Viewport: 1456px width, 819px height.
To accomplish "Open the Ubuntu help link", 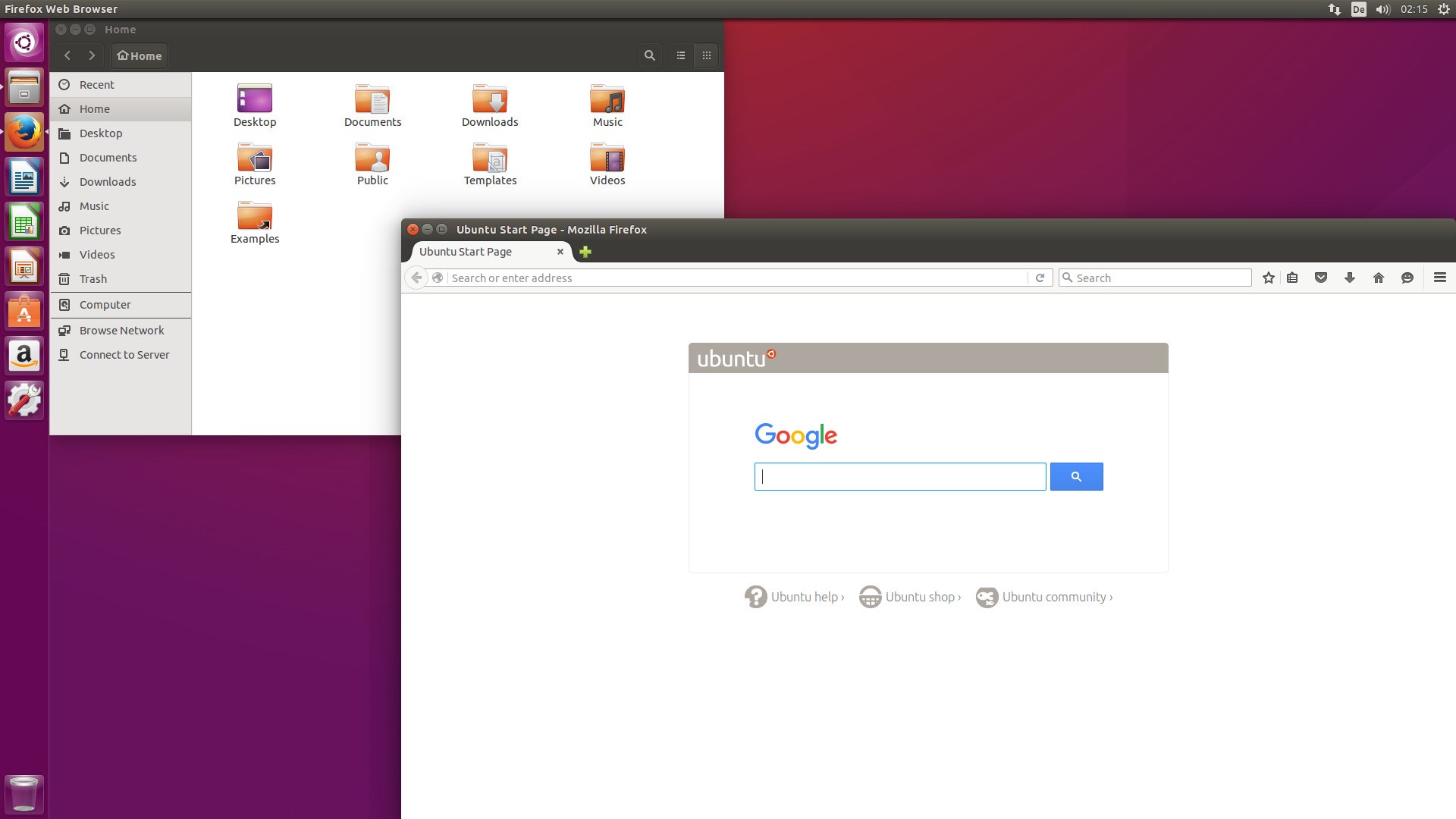I will coord(794,597).
